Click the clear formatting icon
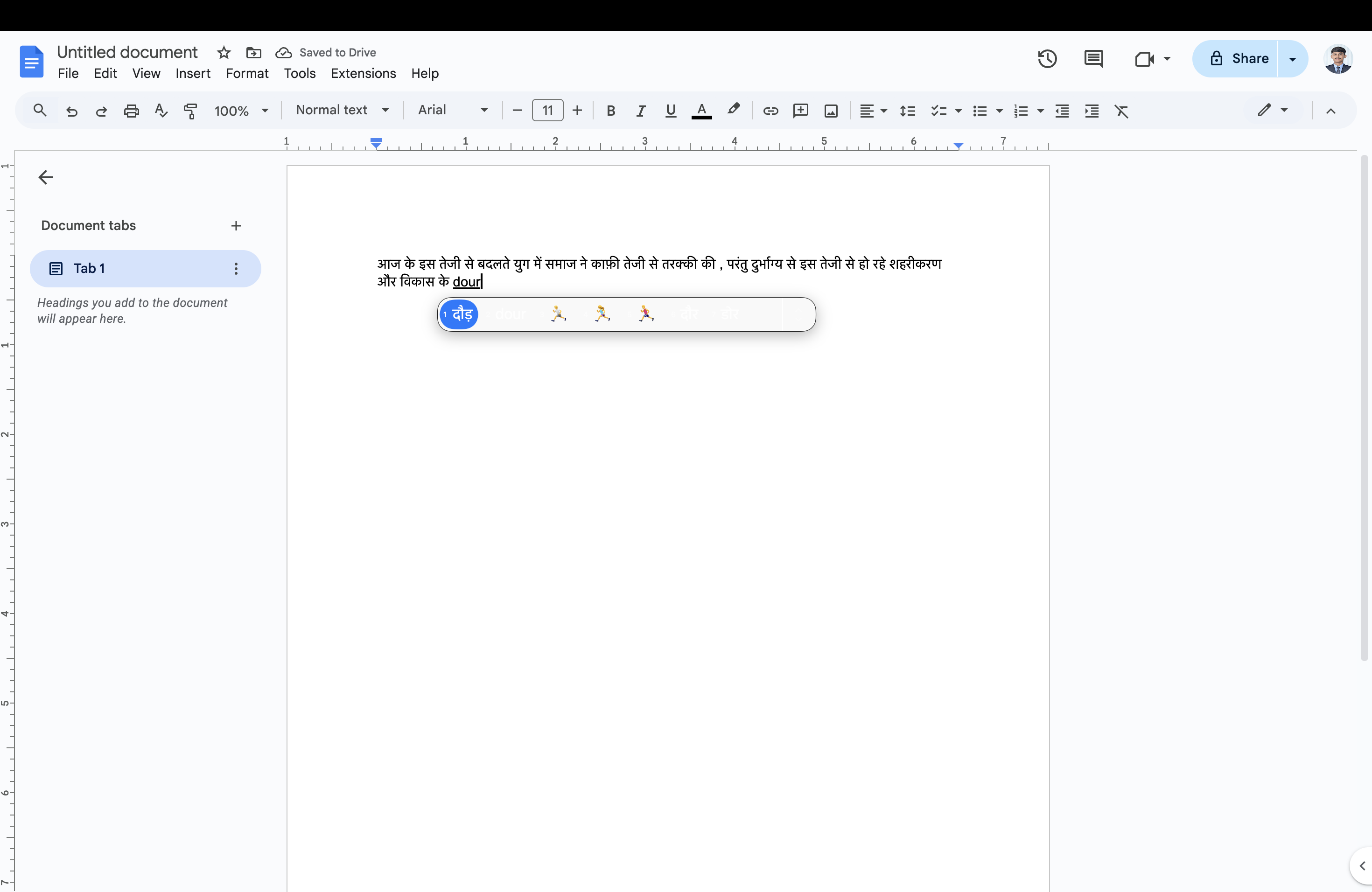Image resolution: width=1372 pixels, height=892 pixels. coord(1121,111)
